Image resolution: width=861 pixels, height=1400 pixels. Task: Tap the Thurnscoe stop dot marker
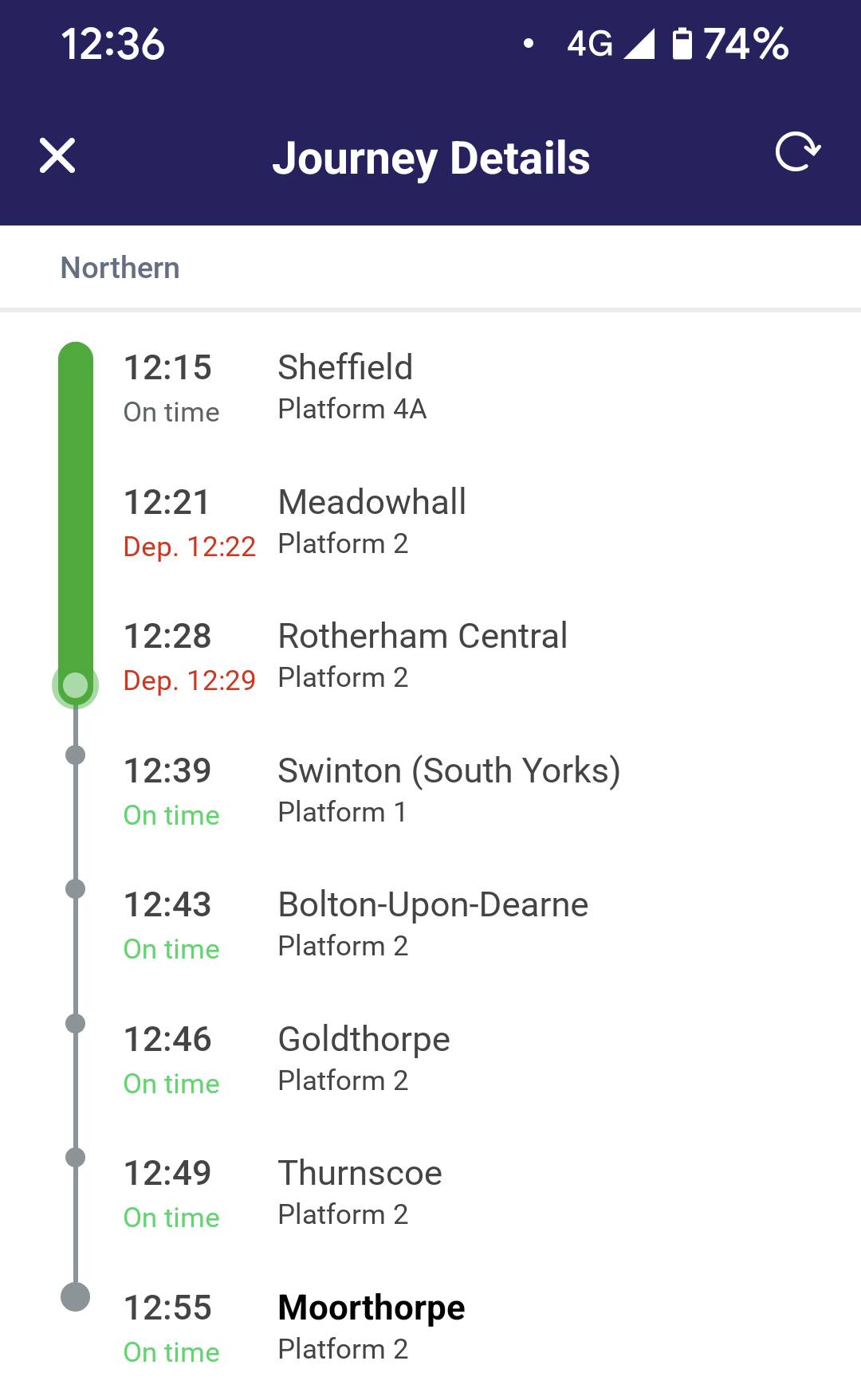[x=75, y=1157]
